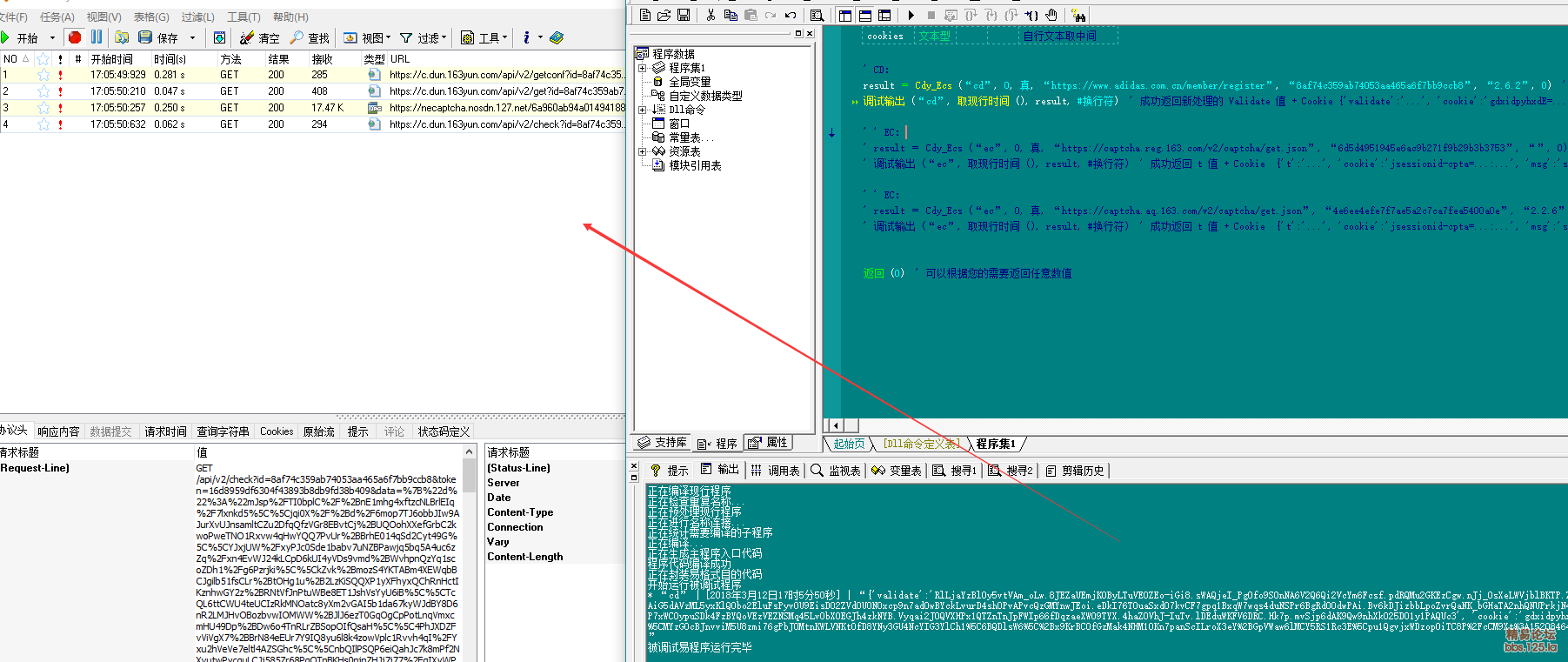The height and width of the screenshot is (662, 1568).
Task: Open the 过滤 filter dropdown
Action: click(424, 37)
